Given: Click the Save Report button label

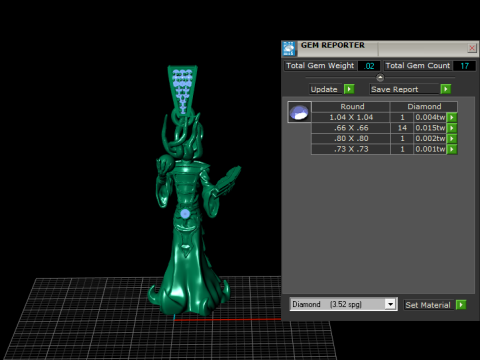Looking at the screenshot, I should [x=404, y=89].
